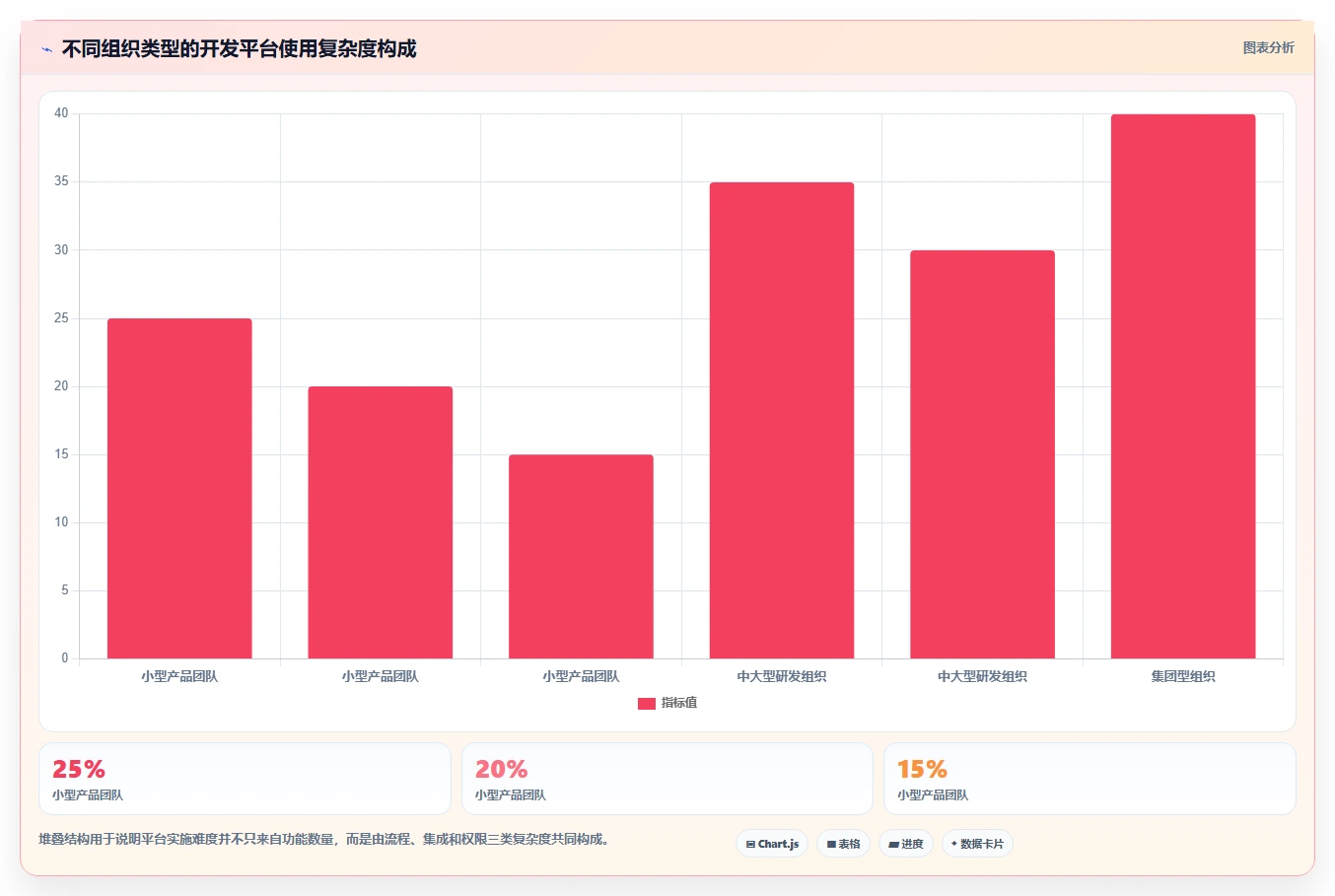Select the 表格 tag
The height and width of the screenshot is (896, 1335).
pyautogui.click(x=843, y=844)
